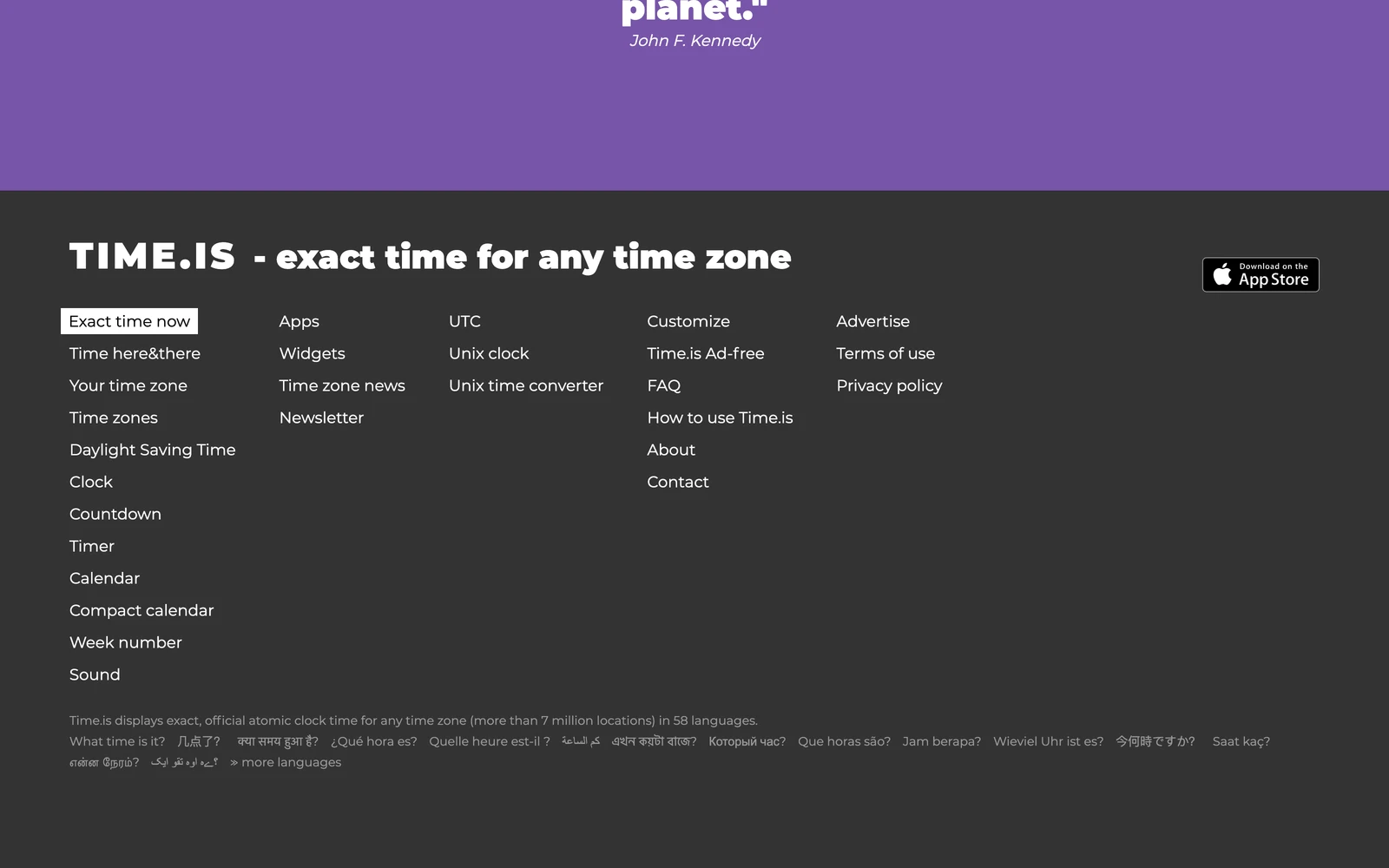View the Privacy policy
This screenshot has width=1389, height=868.
[889, 385]
